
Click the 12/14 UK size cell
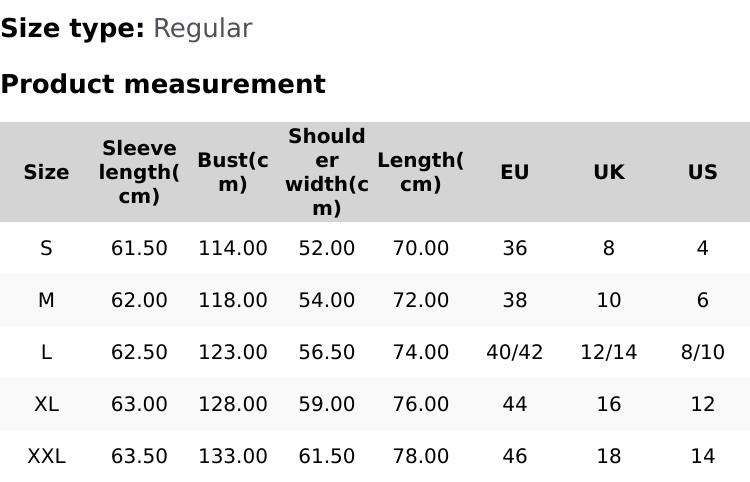tap(608, 352)
